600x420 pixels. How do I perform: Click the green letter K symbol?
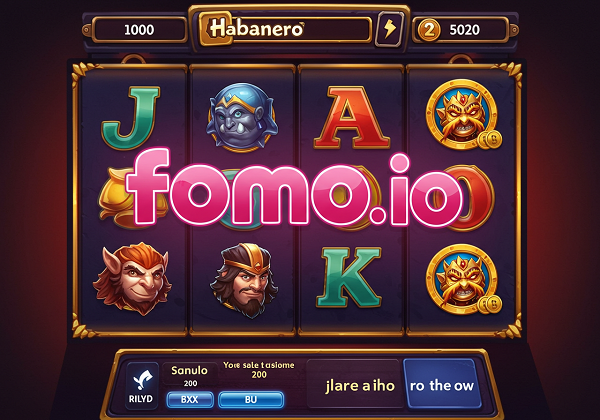pyautogui.click(x=349, y=277)
